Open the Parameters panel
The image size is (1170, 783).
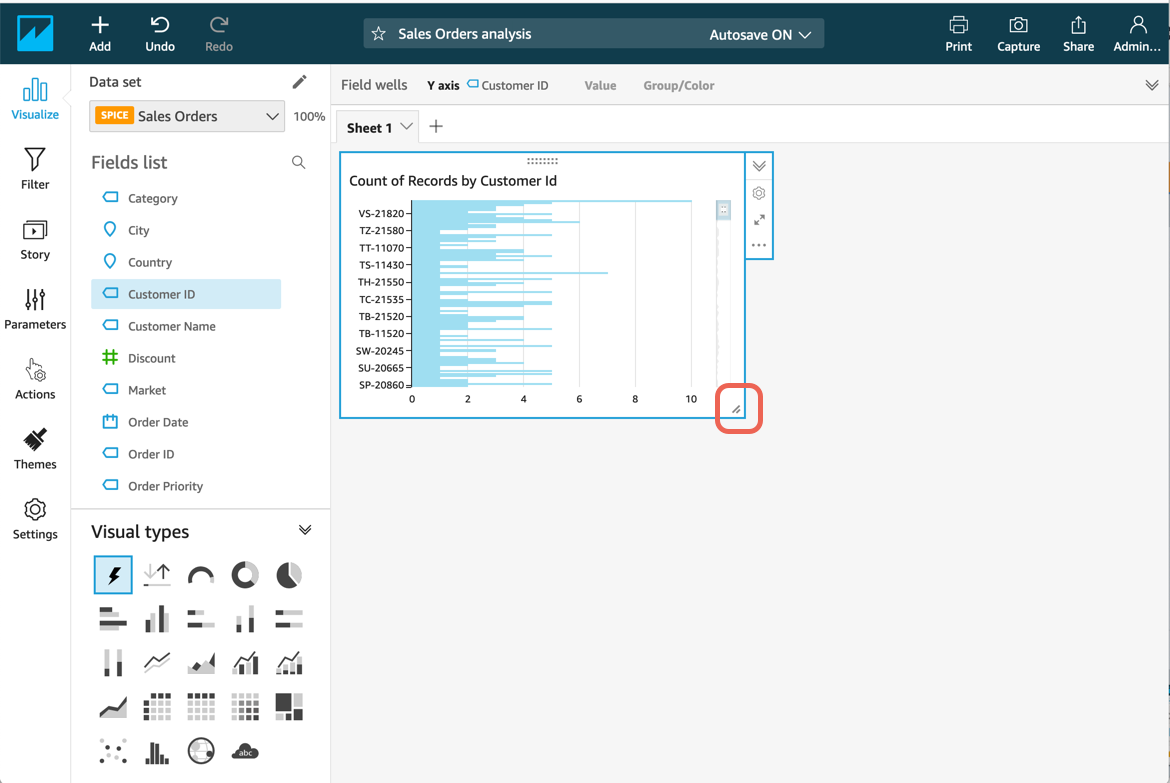(x=35, y=309)
